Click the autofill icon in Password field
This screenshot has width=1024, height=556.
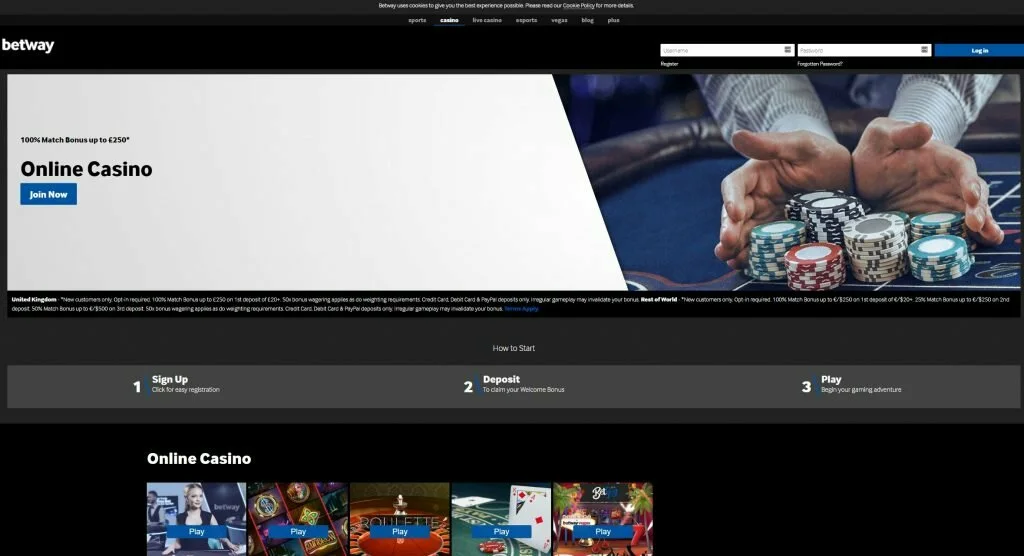[x=924, y=50]
